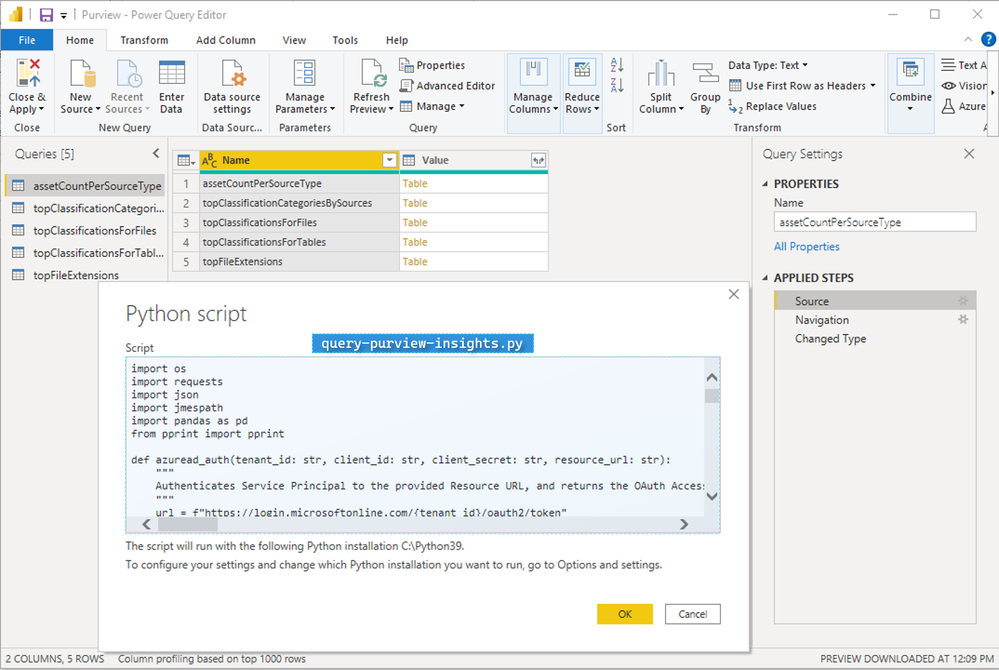Open the Data Type: Text dropdown
The width and height of the screenshot is (999, 670).
[768, 65]
